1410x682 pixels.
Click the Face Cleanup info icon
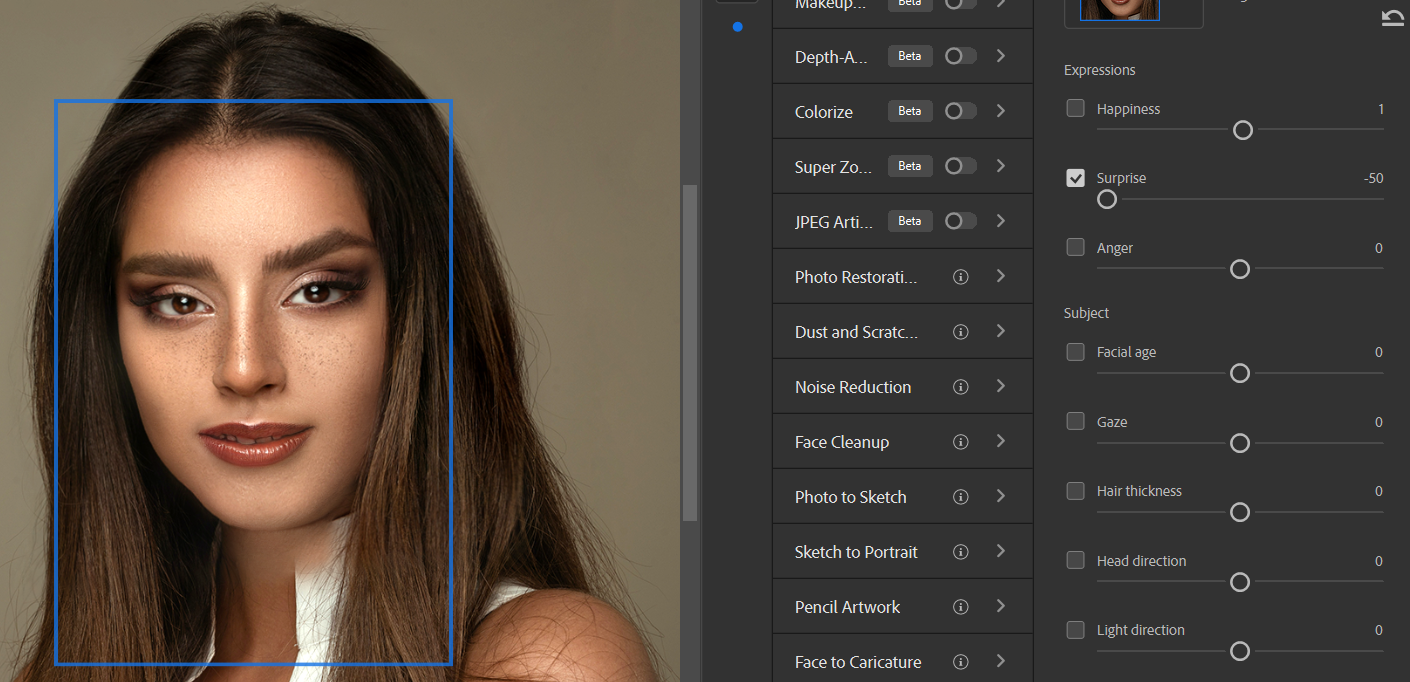coord(961,442)
